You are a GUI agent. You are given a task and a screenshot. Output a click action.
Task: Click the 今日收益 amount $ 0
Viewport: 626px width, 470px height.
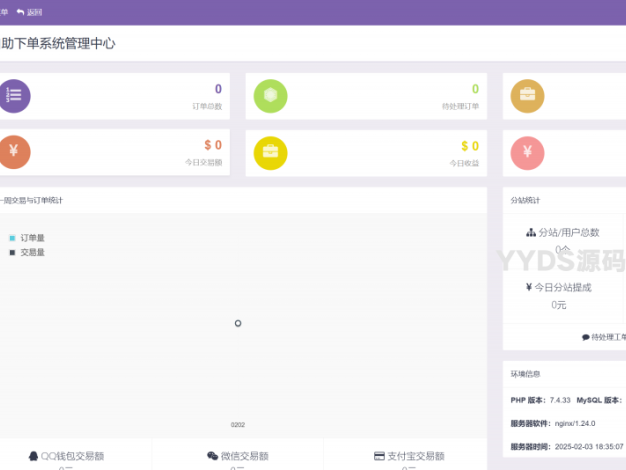pyautogui.click(x=470, y=146)
